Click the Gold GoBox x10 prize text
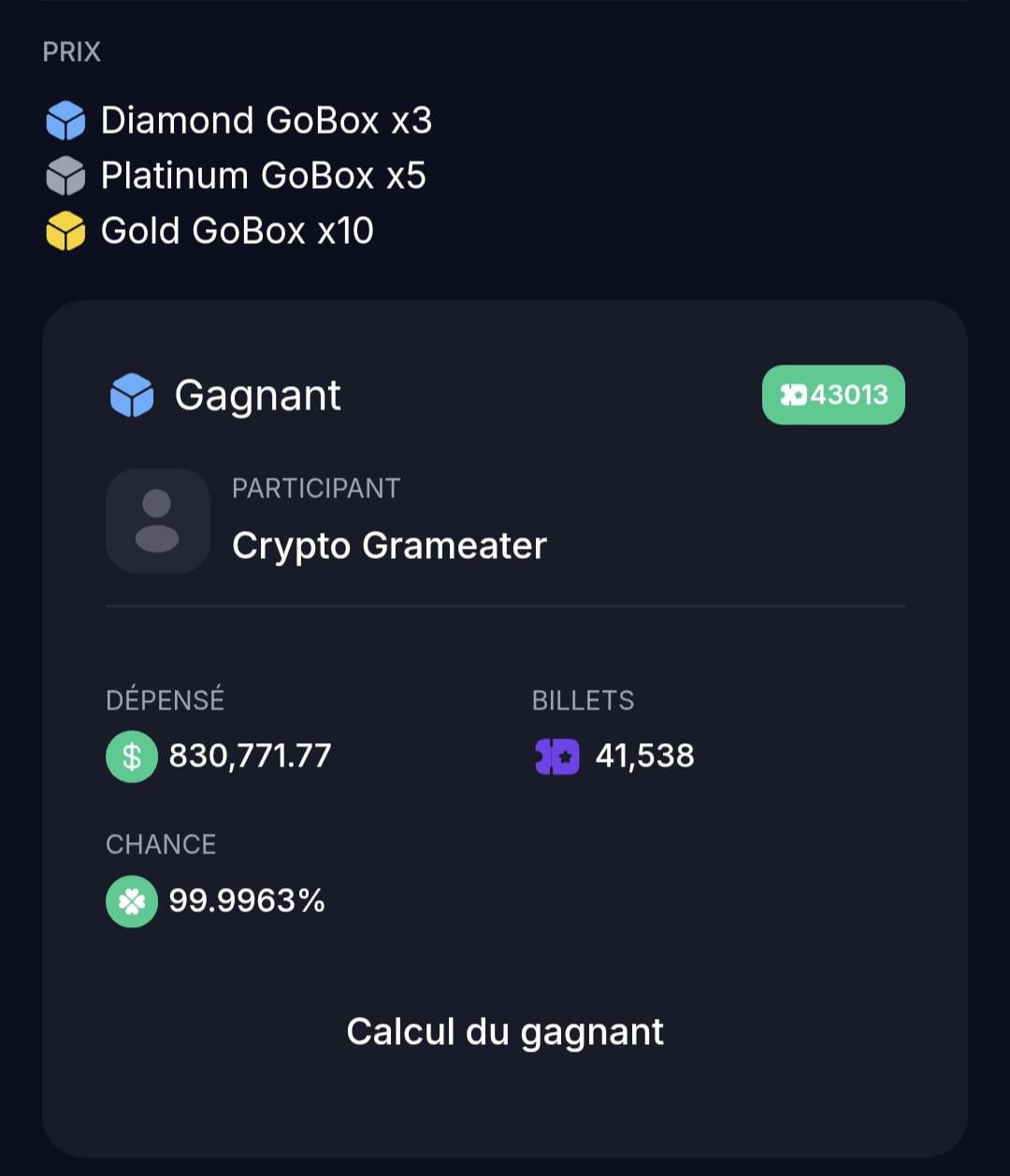 238,231
